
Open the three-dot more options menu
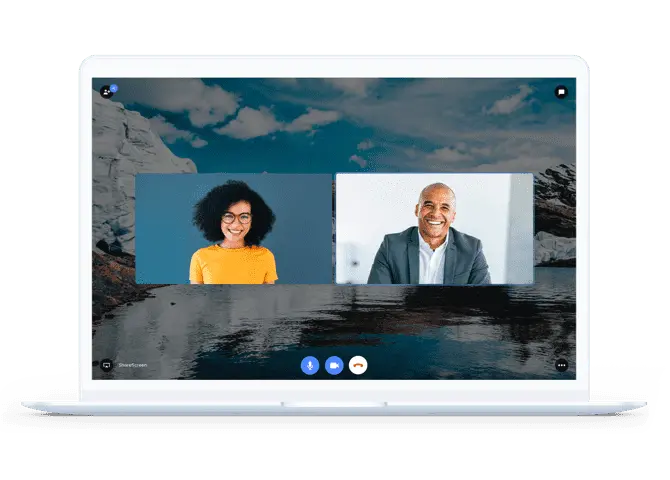click(x=561, y=365)
